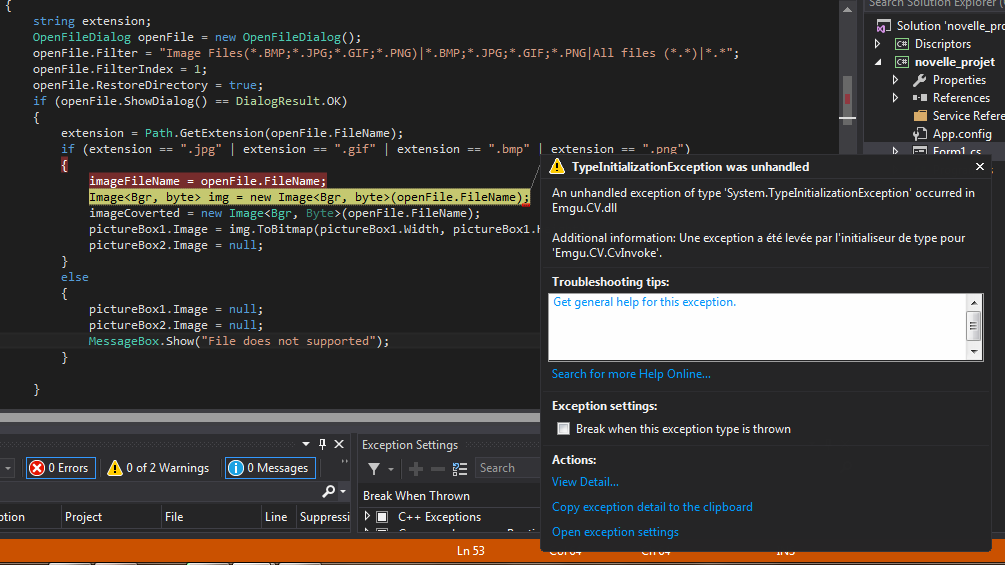Click the Search box in Exception Settings
Viewport: 1005px width, 565px height.
(x=508, y=468)
